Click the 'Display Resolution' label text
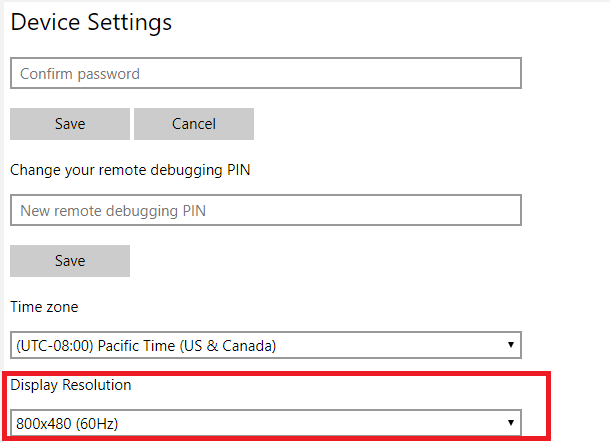Image resolution: width=610 pixels, height=443 pixels. 71,385
